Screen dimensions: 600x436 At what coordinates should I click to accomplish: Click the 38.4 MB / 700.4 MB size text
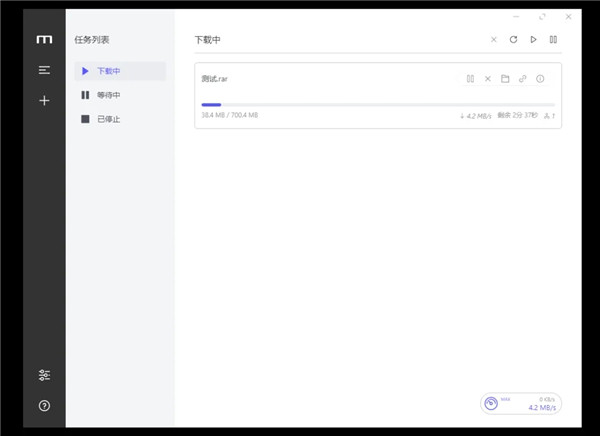pos(230,115)
